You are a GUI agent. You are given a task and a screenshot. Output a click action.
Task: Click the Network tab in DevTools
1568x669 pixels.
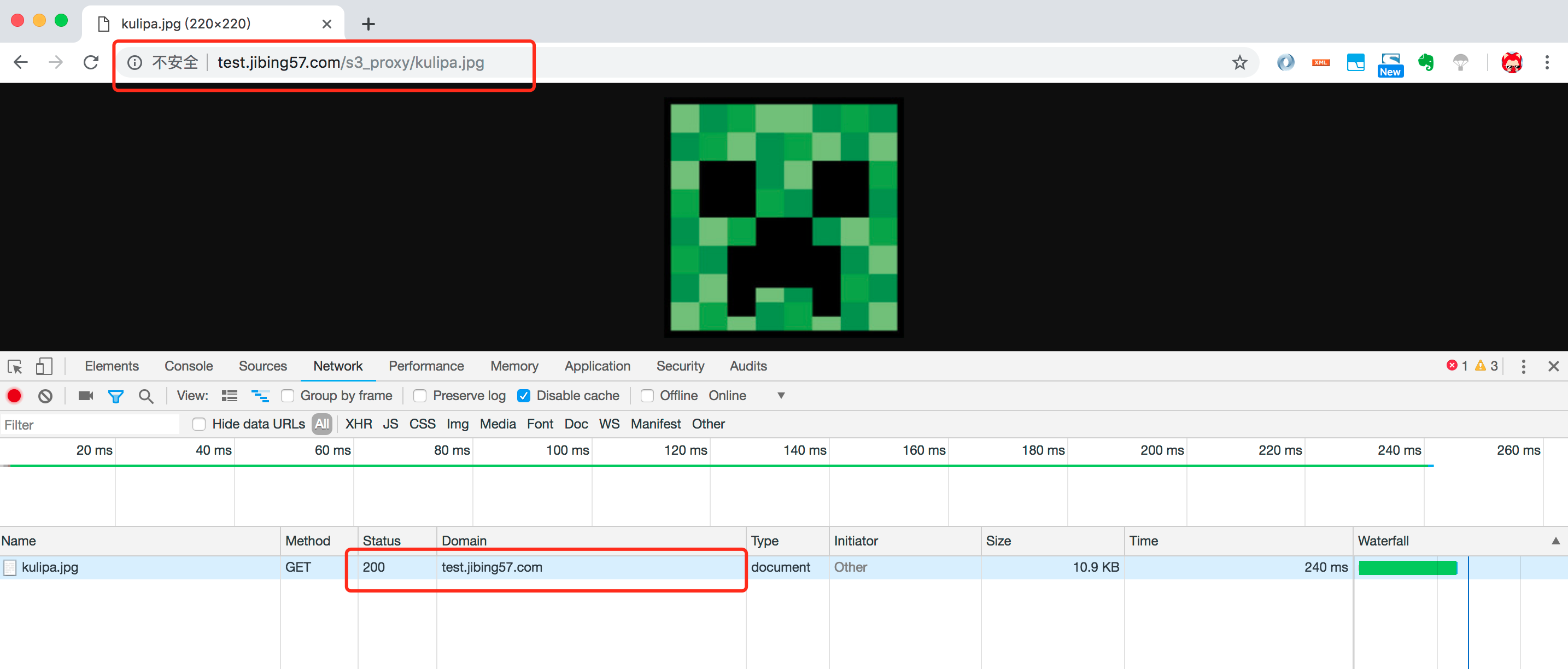point(338,366)
